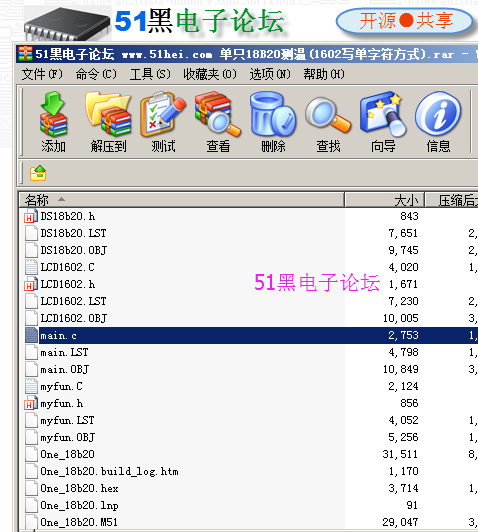Screen dimensions: 478x532
Task: Select the One_18b20.M51 file name
Action: 79,522
